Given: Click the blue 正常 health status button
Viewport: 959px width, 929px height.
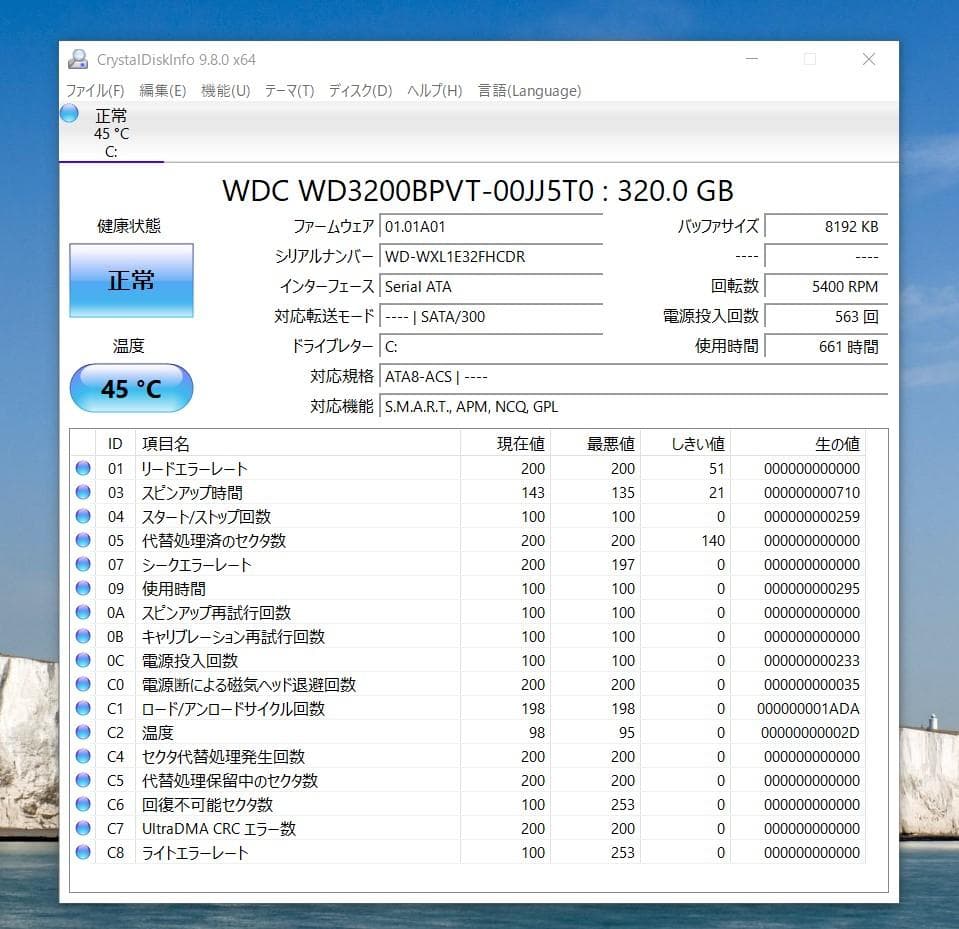Looking at the screenshot, I should [x=131, y=280].
